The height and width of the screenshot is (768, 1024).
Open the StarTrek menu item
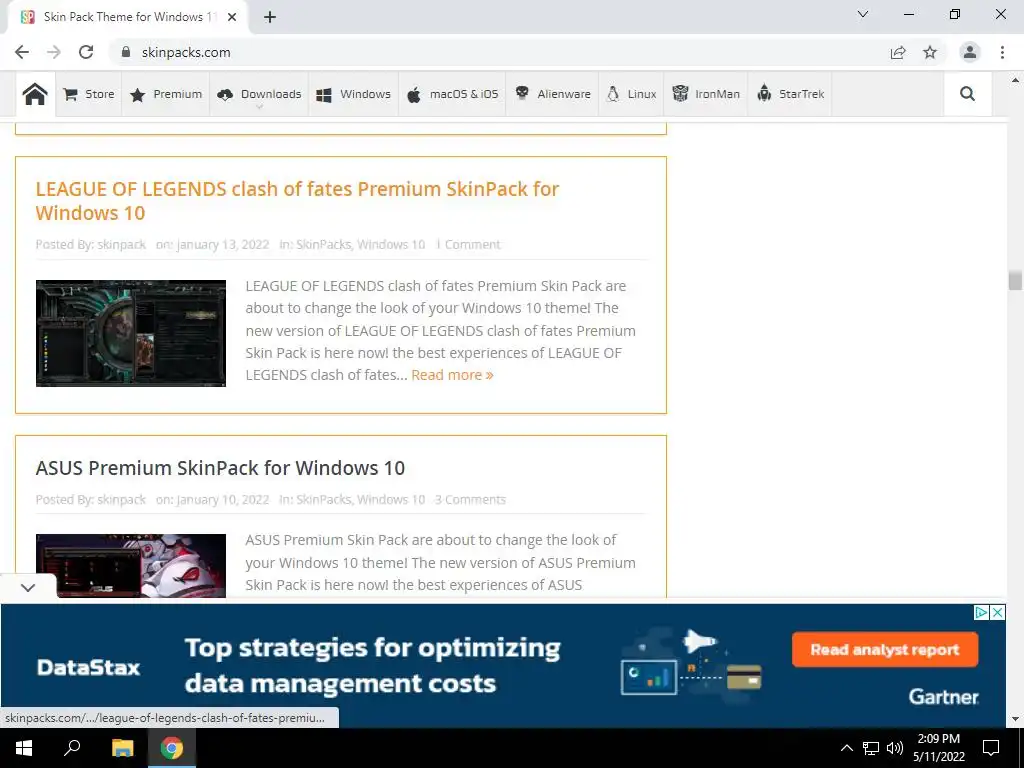pyautogui.click(x=790, y=94)
